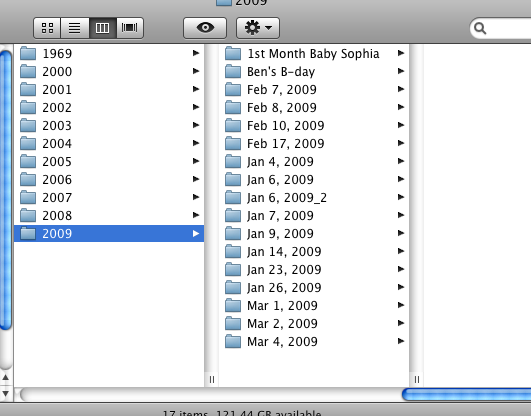
Task: Click the sidebar scroll down arrow
Action: pos(5,394)
